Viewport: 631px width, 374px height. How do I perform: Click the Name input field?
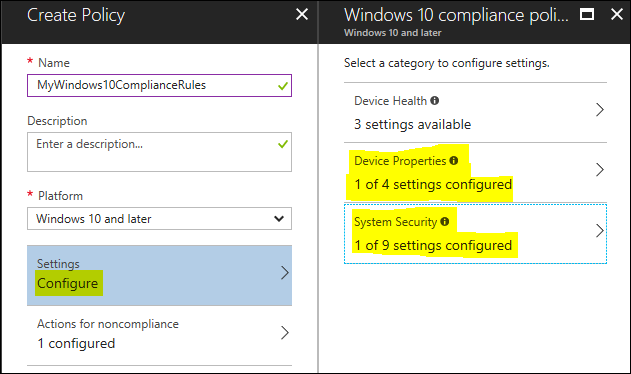tap(159, 85)
